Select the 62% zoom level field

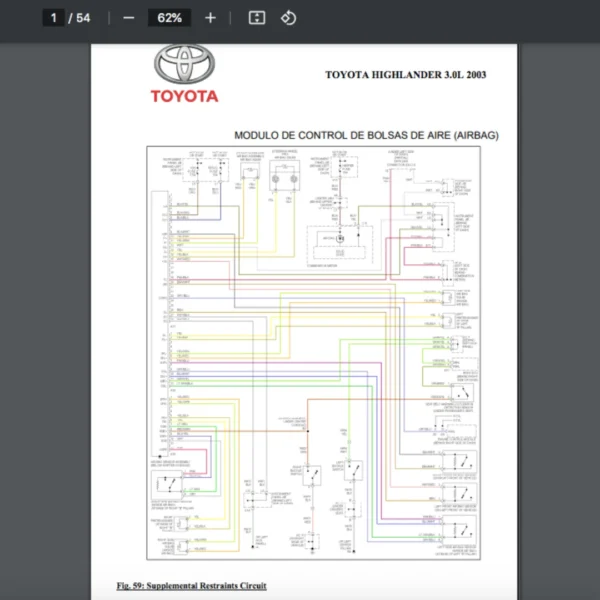pyautogui.click(x=169, y=18)
